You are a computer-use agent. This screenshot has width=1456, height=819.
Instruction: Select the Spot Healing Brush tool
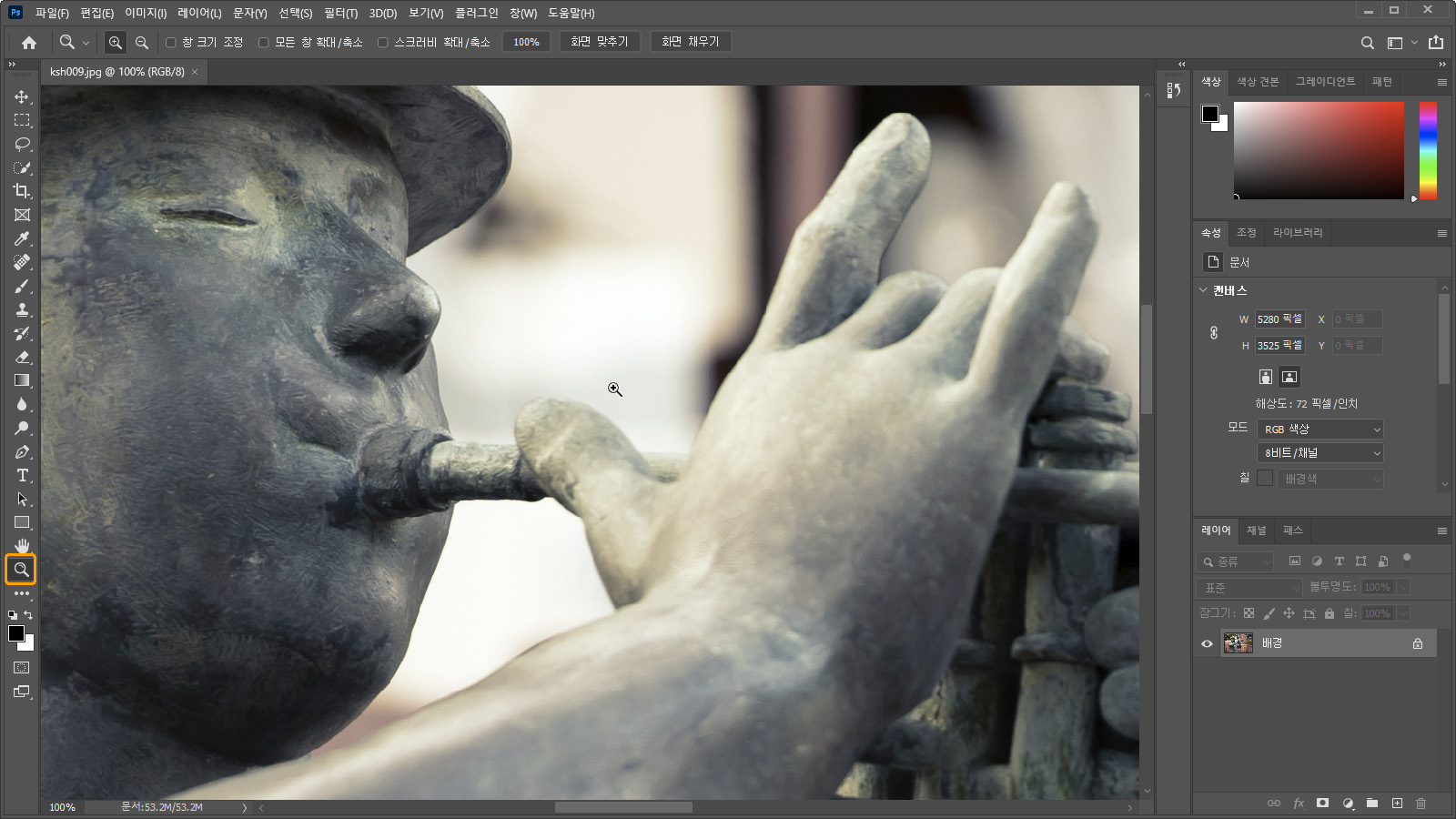22,262
